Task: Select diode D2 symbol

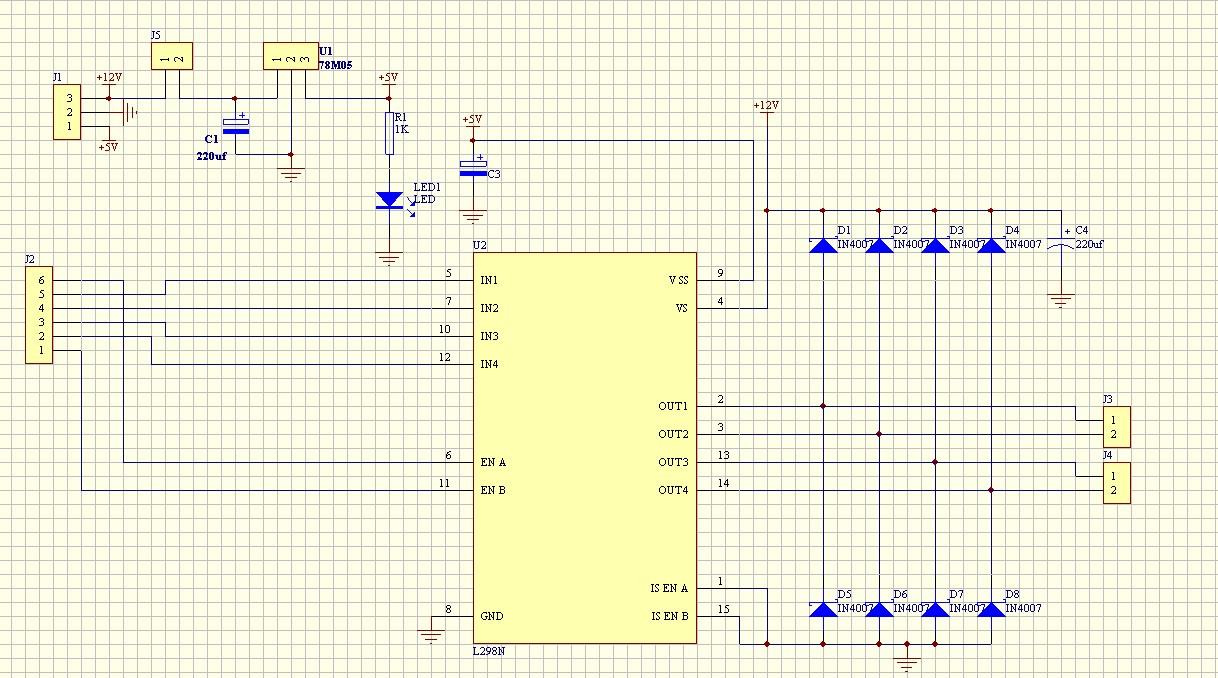Action: coord(878,245)
